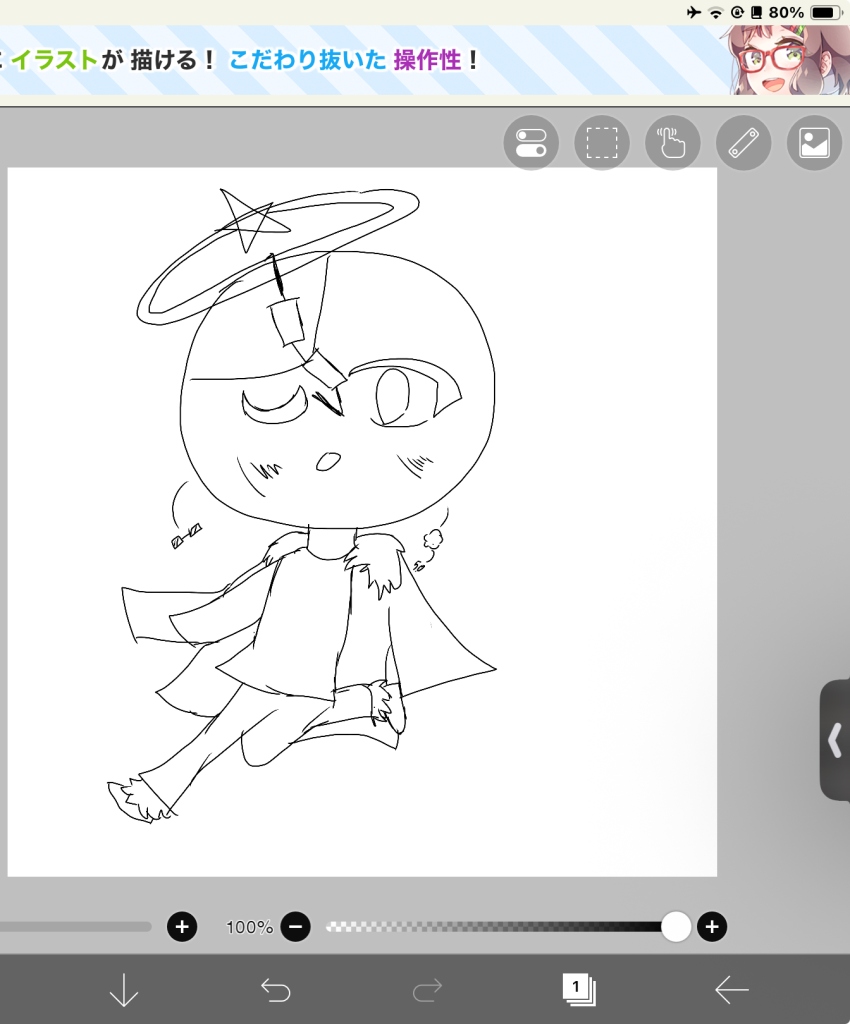Toggle the view mode switch icon
The image size is (850, 1024).
click(531, 143)
